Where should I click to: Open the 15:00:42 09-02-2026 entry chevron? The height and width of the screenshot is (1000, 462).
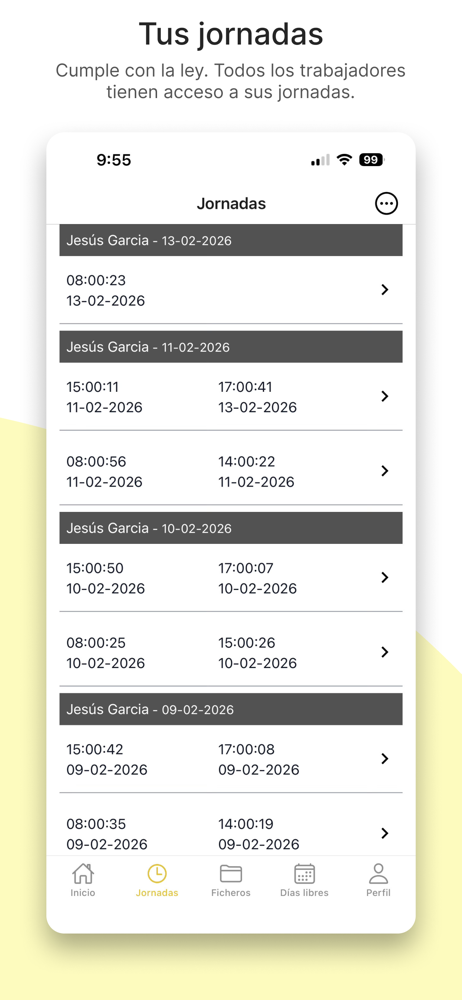click(385, 758)
